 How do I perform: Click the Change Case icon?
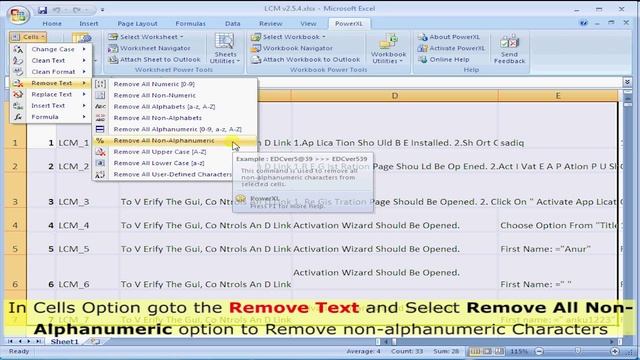(18, 49)
